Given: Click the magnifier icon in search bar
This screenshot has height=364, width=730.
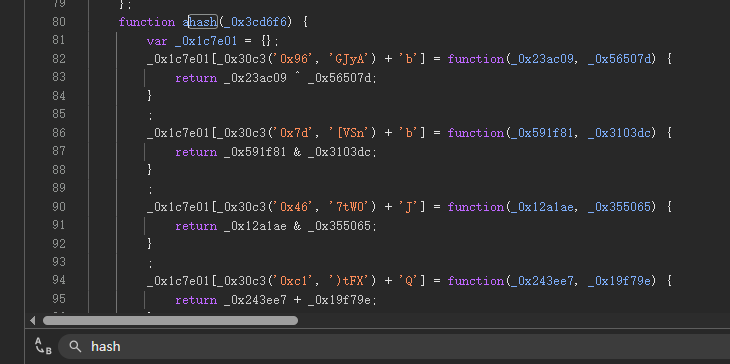Looking at the screenshot, I should [75, 346].
